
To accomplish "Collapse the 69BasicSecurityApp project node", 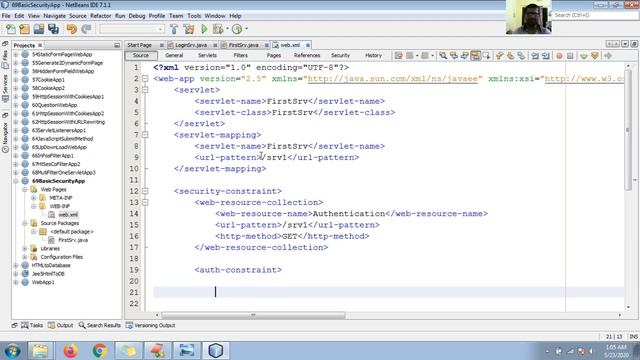I will click(16, 181).
